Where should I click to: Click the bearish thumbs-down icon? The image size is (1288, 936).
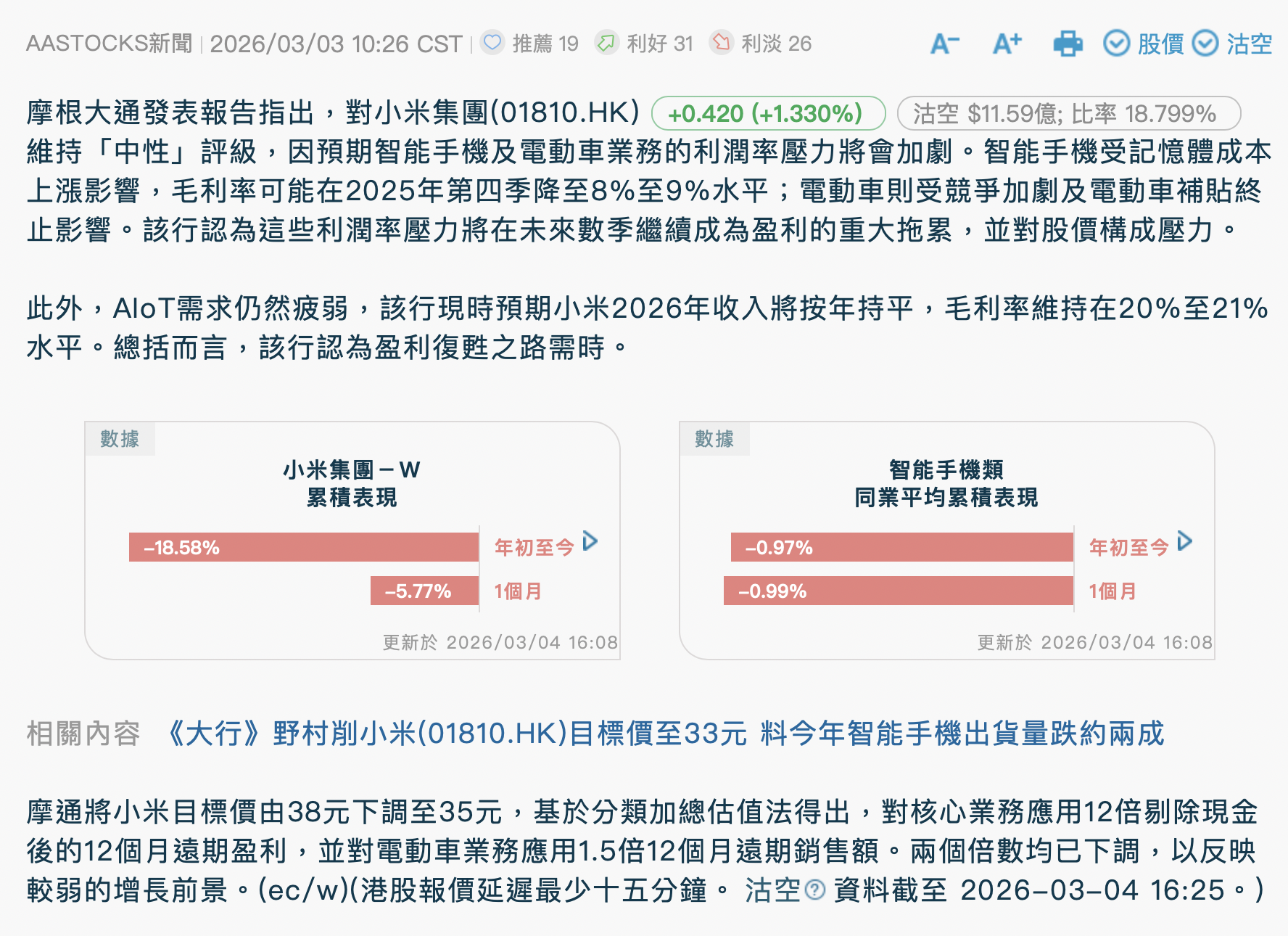[x=721, y=43]
